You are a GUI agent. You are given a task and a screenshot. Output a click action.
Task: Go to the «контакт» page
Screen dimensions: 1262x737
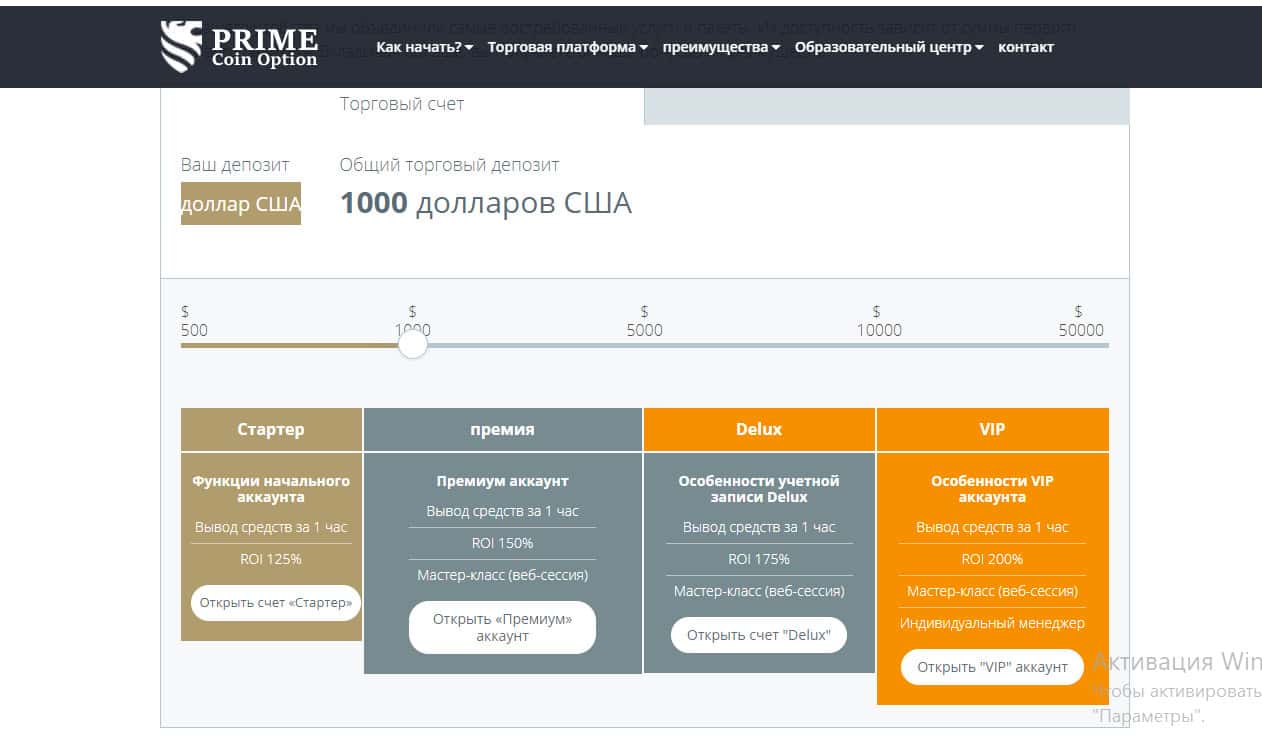point(1025,47)
